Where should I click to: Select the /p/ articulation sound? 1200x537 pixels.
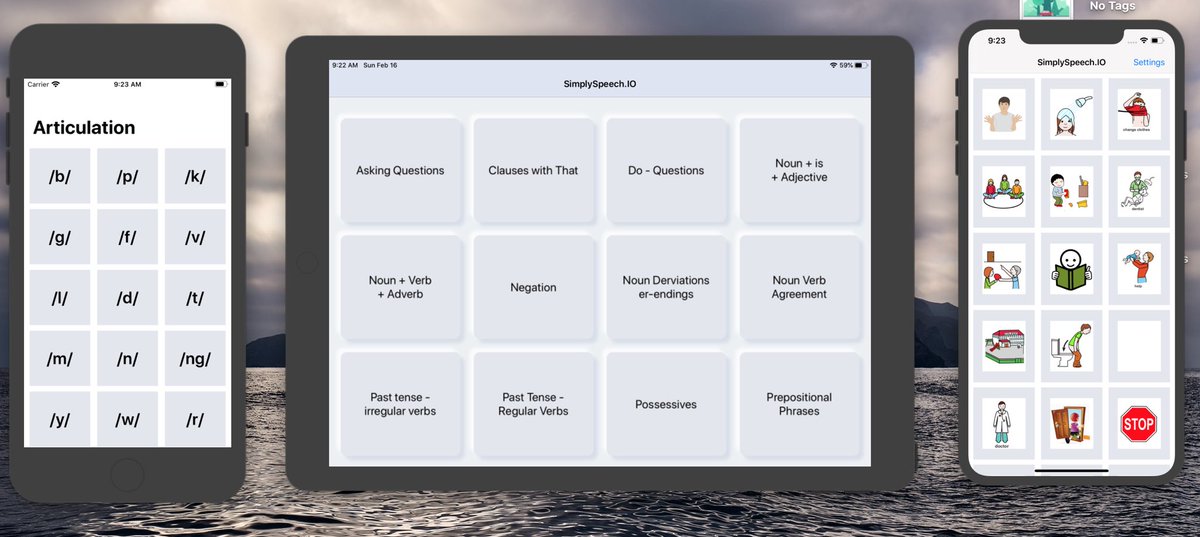tap(127, 177)
